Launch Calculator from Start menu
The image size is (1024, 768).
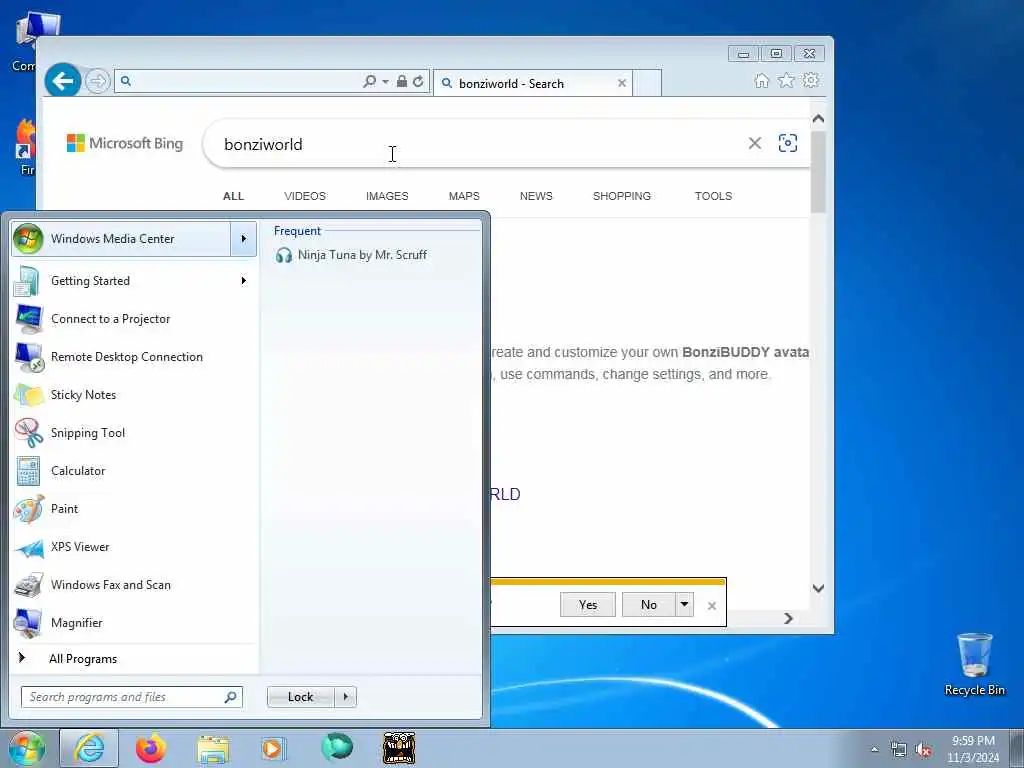coord(134,471)
